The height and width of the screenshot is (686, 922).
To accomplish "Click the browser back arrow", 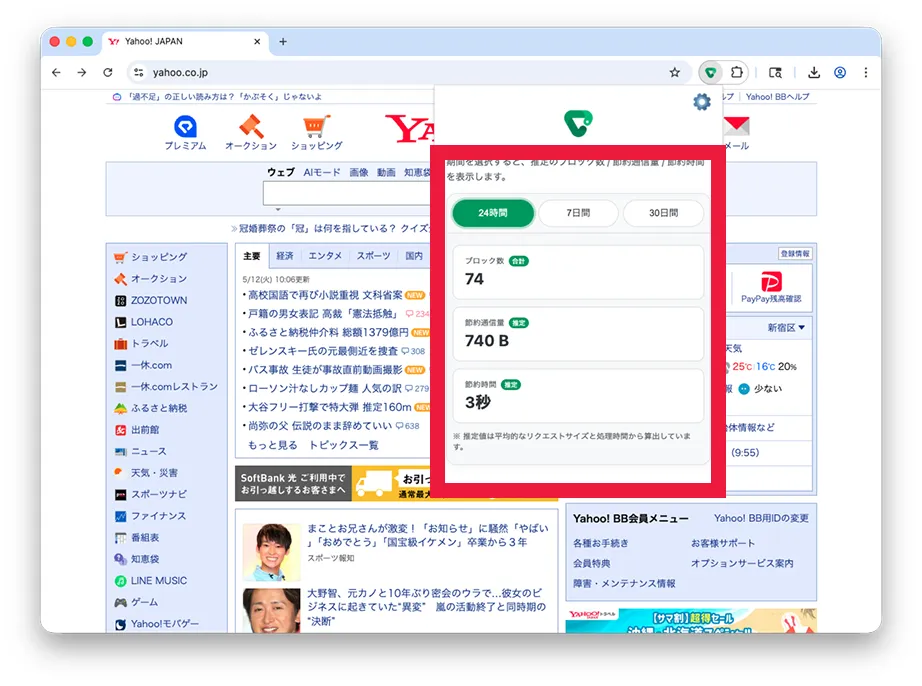I will pyautogui.click(x=56, y=73).
